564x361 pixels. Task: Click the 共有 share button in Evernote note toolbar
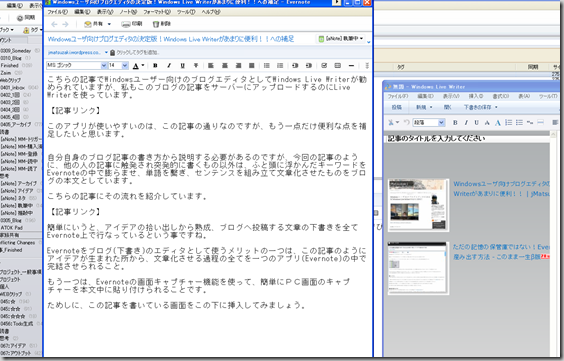94,24
